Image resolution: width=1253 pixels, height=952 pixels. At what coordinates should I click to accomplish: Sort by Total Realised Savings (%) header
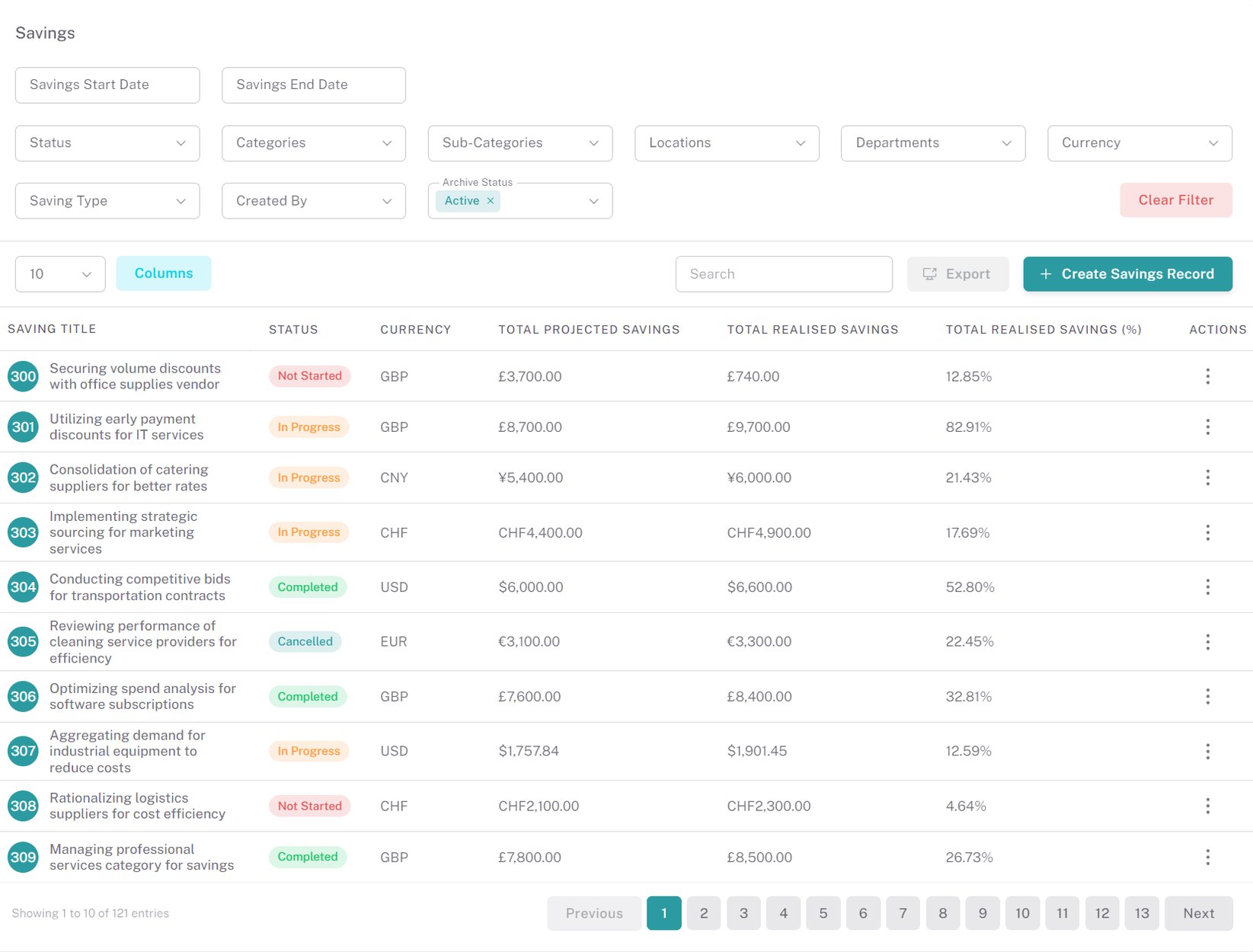pos(1044,330)
